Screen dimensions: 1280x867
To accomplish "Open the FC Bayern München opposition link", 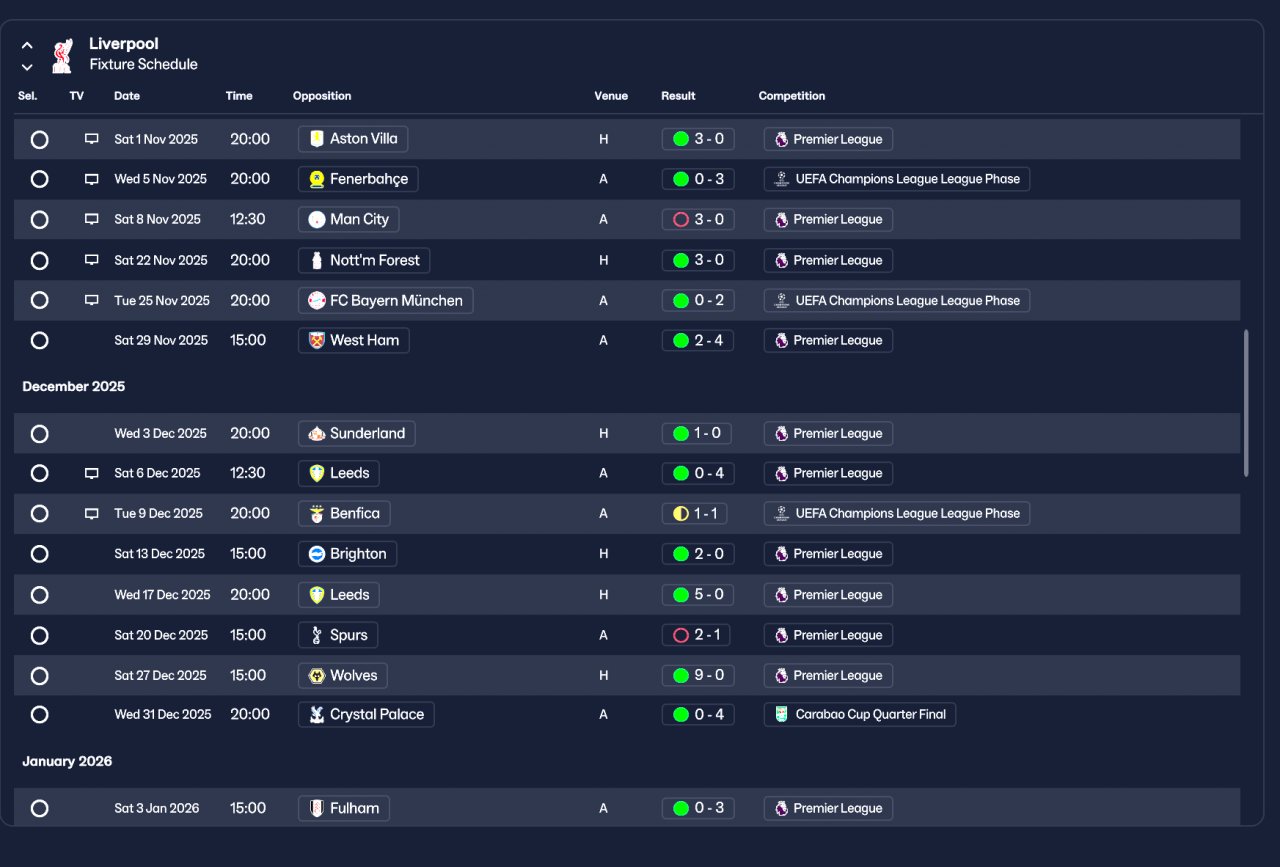I will click(x=386, y=301).
